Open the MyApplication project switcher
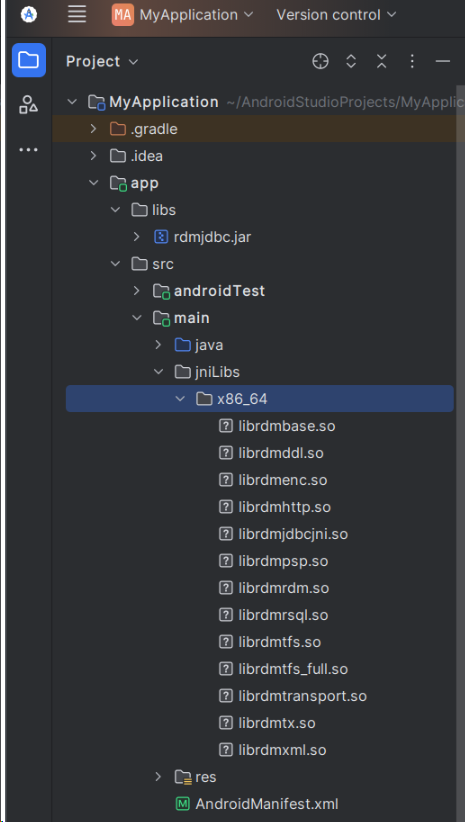Image resolution: width=465 pixels, height=822 pixels. click(x=182, y=15)
